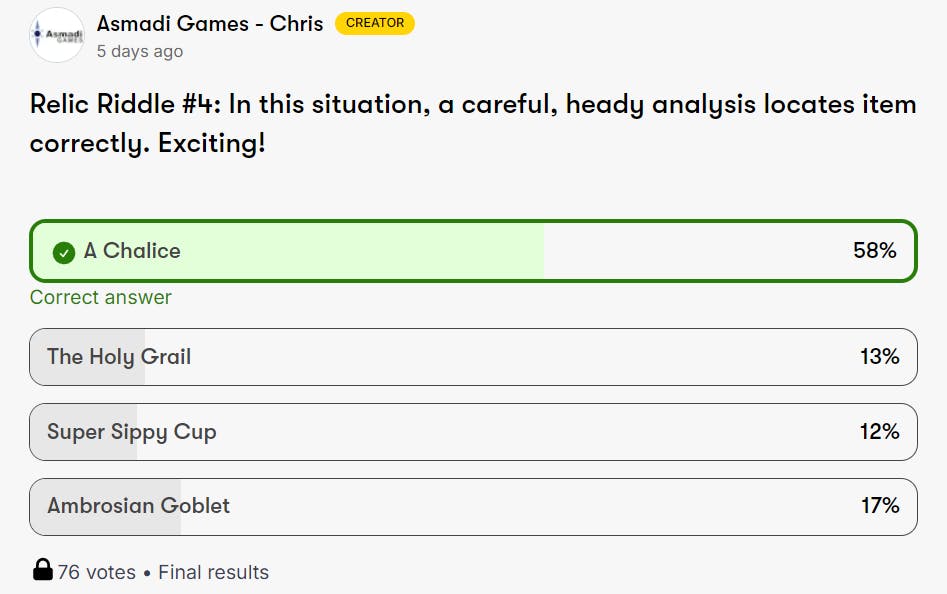
Task: Select the A Chalice poll option label
Action: click(132, 251)
